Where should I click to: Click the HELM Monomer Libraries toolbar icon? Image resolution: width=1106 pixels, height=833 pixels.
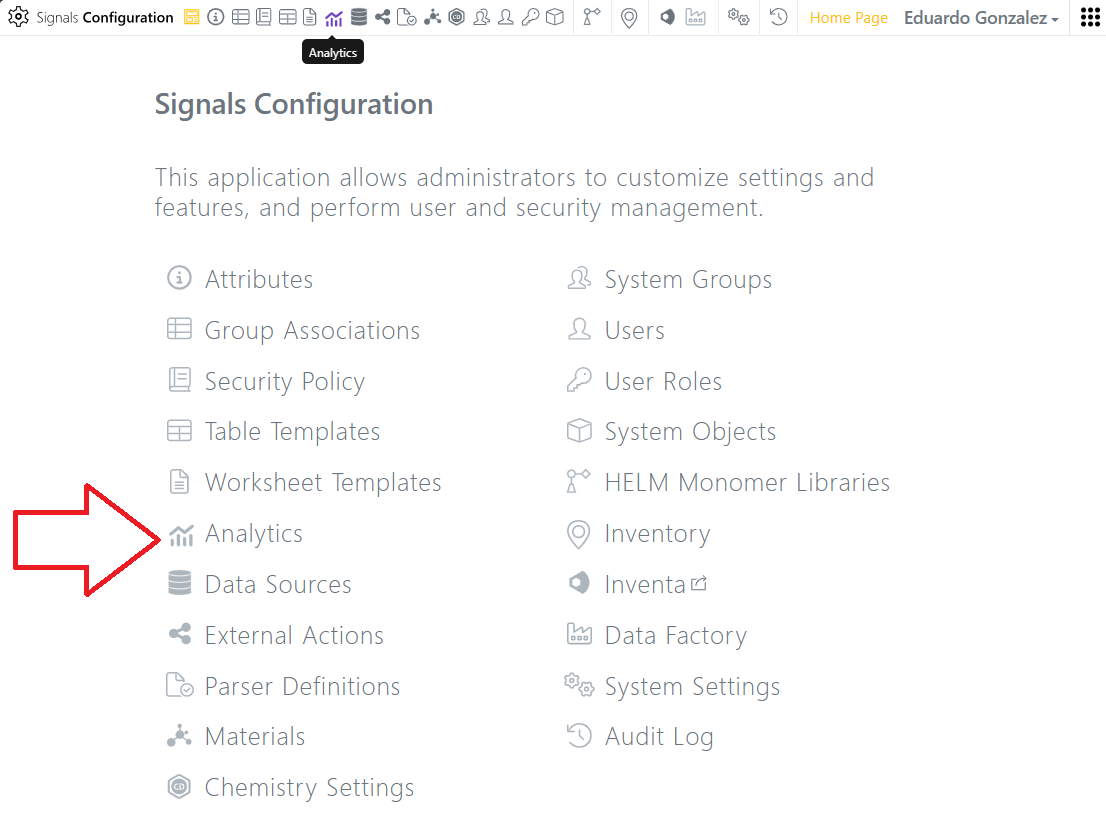(x=591, y=17)
